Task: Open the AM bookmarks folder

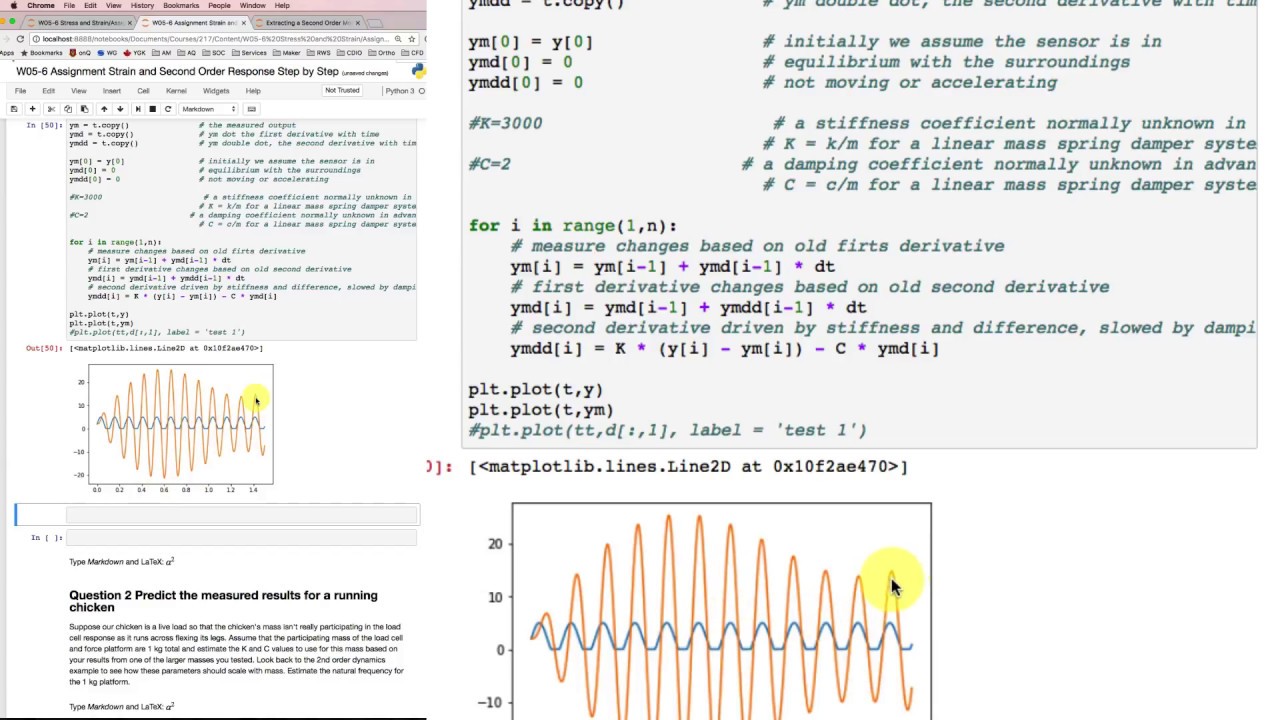Action: point(161,53)
